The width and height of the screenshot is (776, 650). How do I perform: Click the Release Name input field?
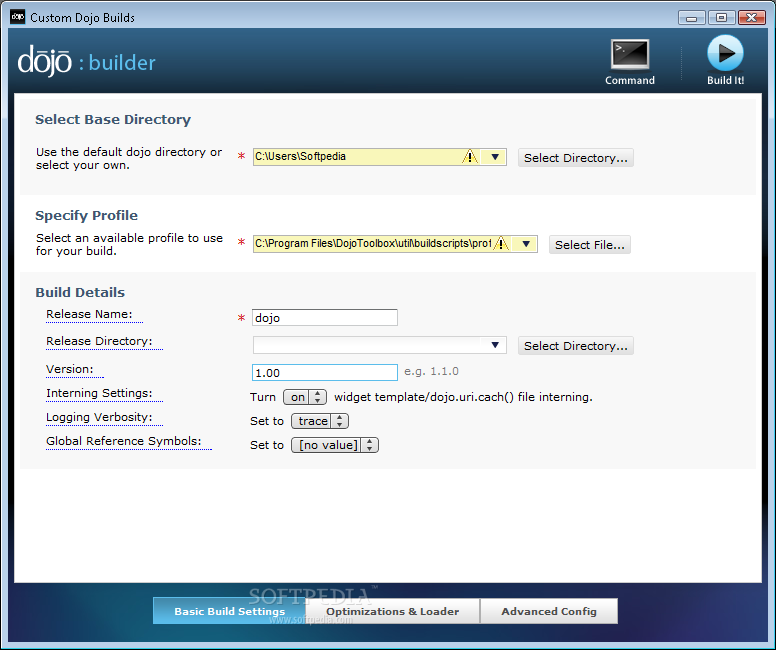click(325, 318)
